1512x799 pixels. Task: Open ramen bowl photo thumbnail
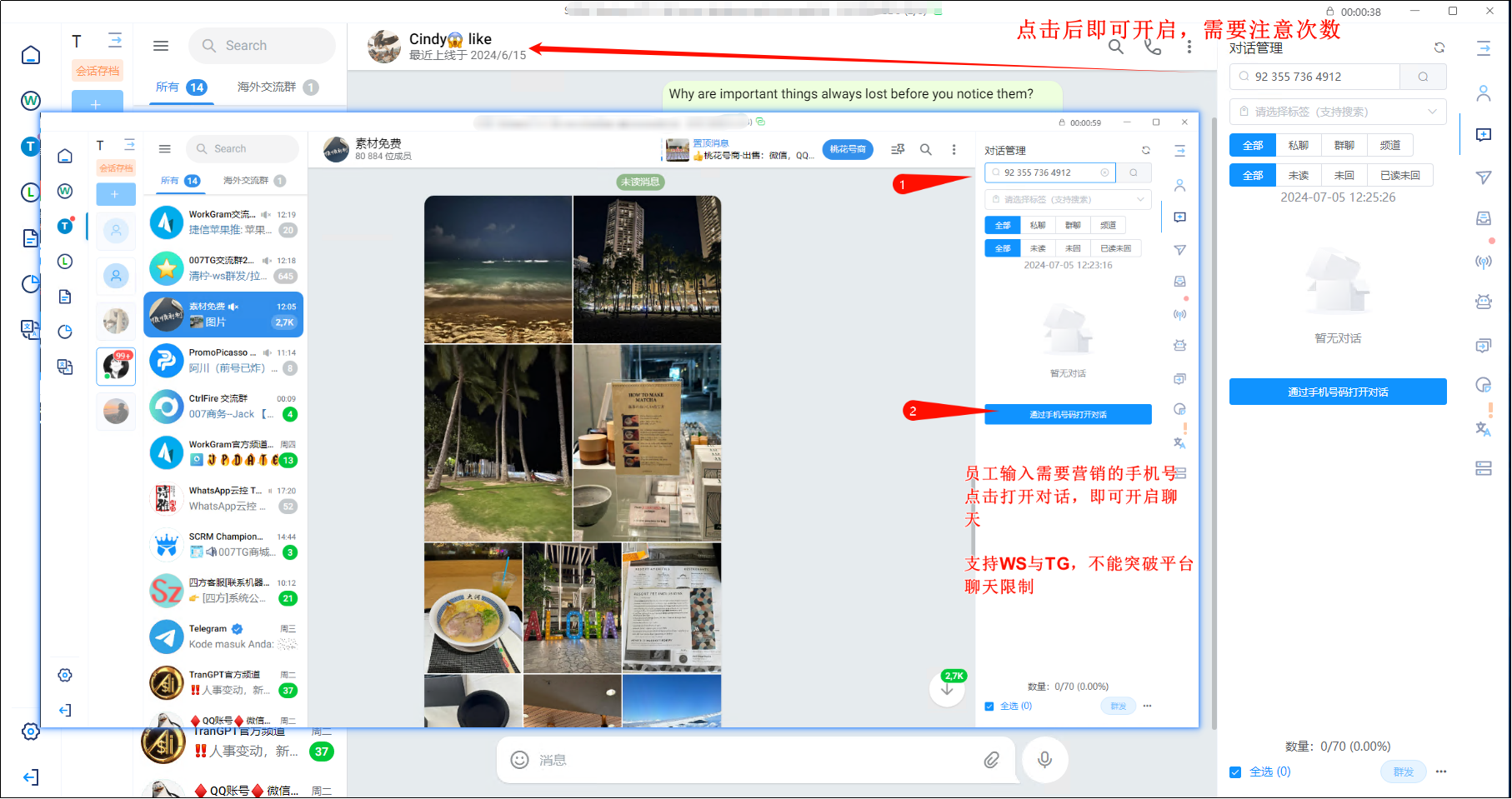473,608
